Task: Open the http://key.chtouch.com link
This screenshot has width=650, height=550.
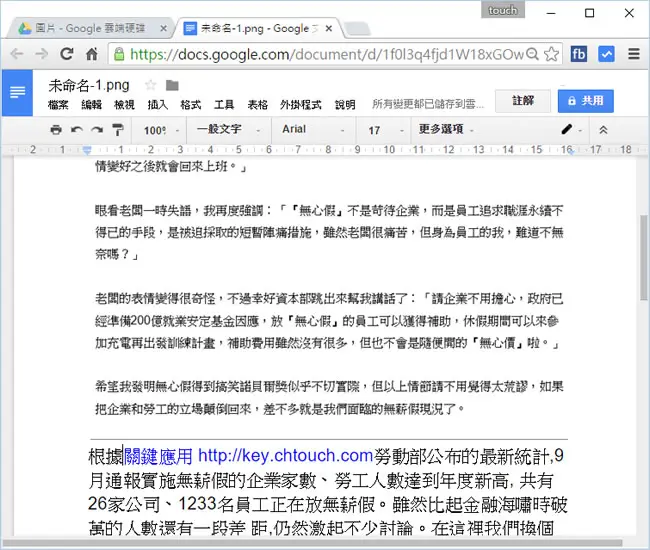Action: (x=286, y=456)
